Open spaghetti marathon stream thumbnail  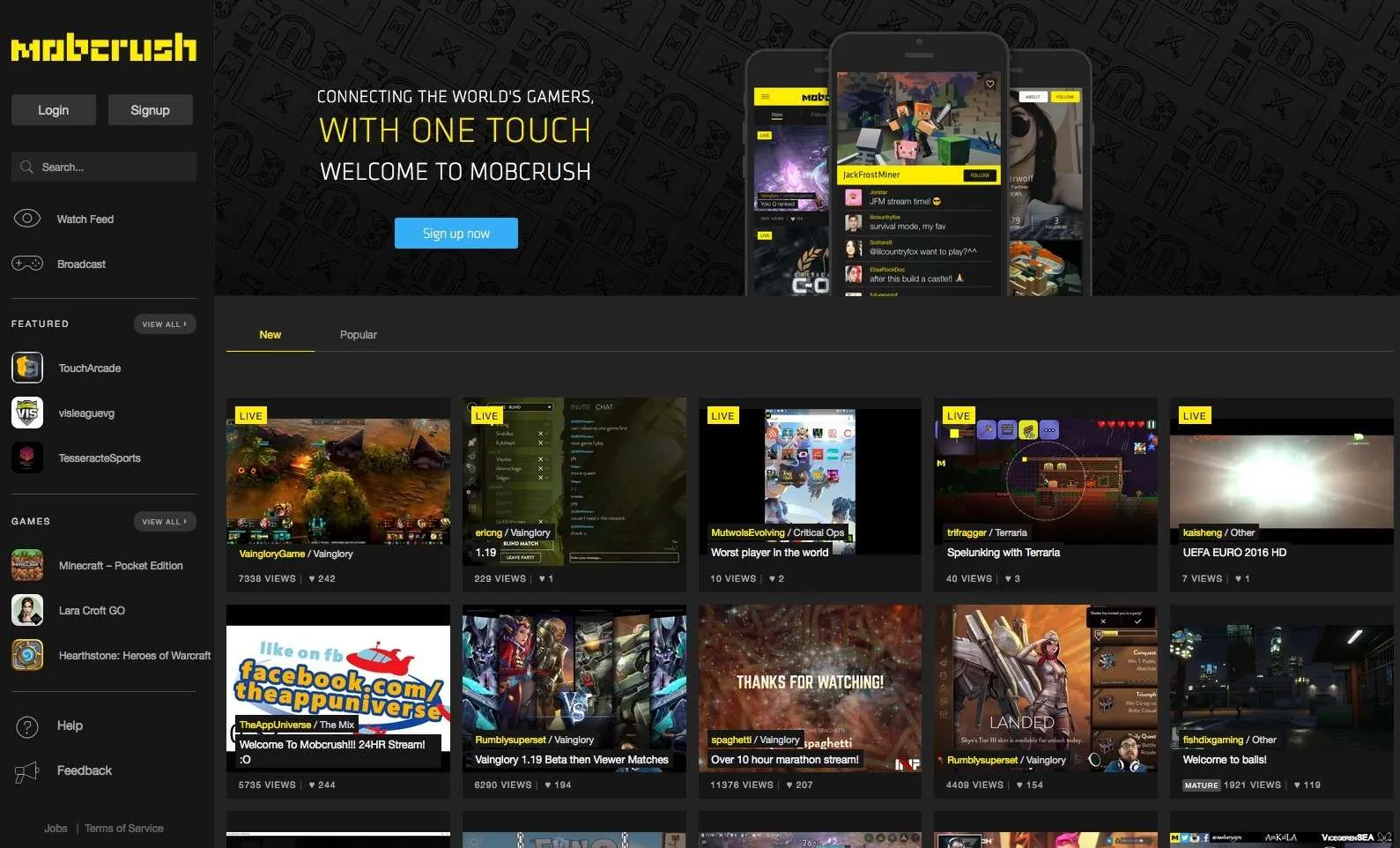(811, 688)
